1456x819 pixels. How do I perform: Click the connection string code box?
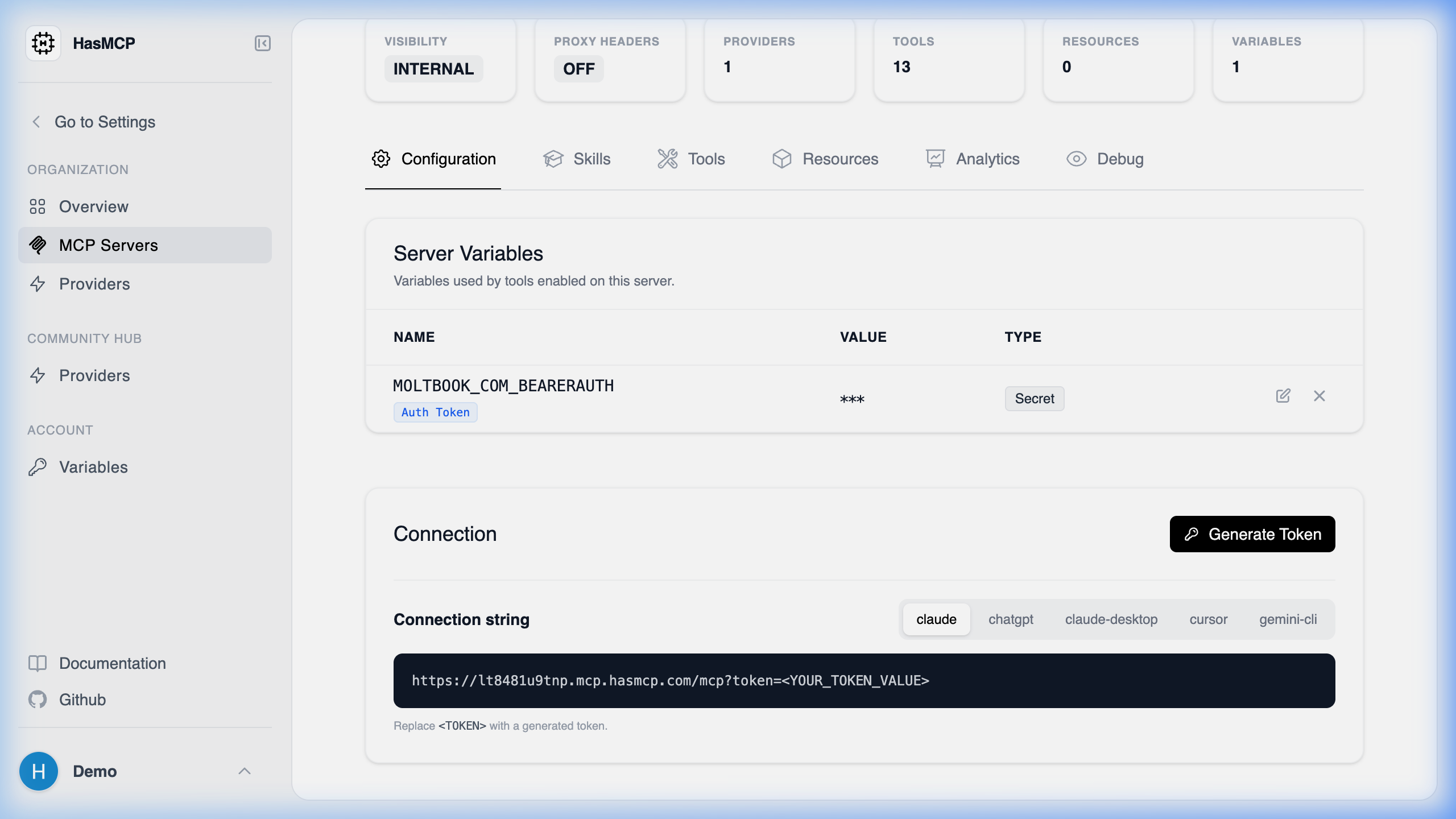click(864, 681)
